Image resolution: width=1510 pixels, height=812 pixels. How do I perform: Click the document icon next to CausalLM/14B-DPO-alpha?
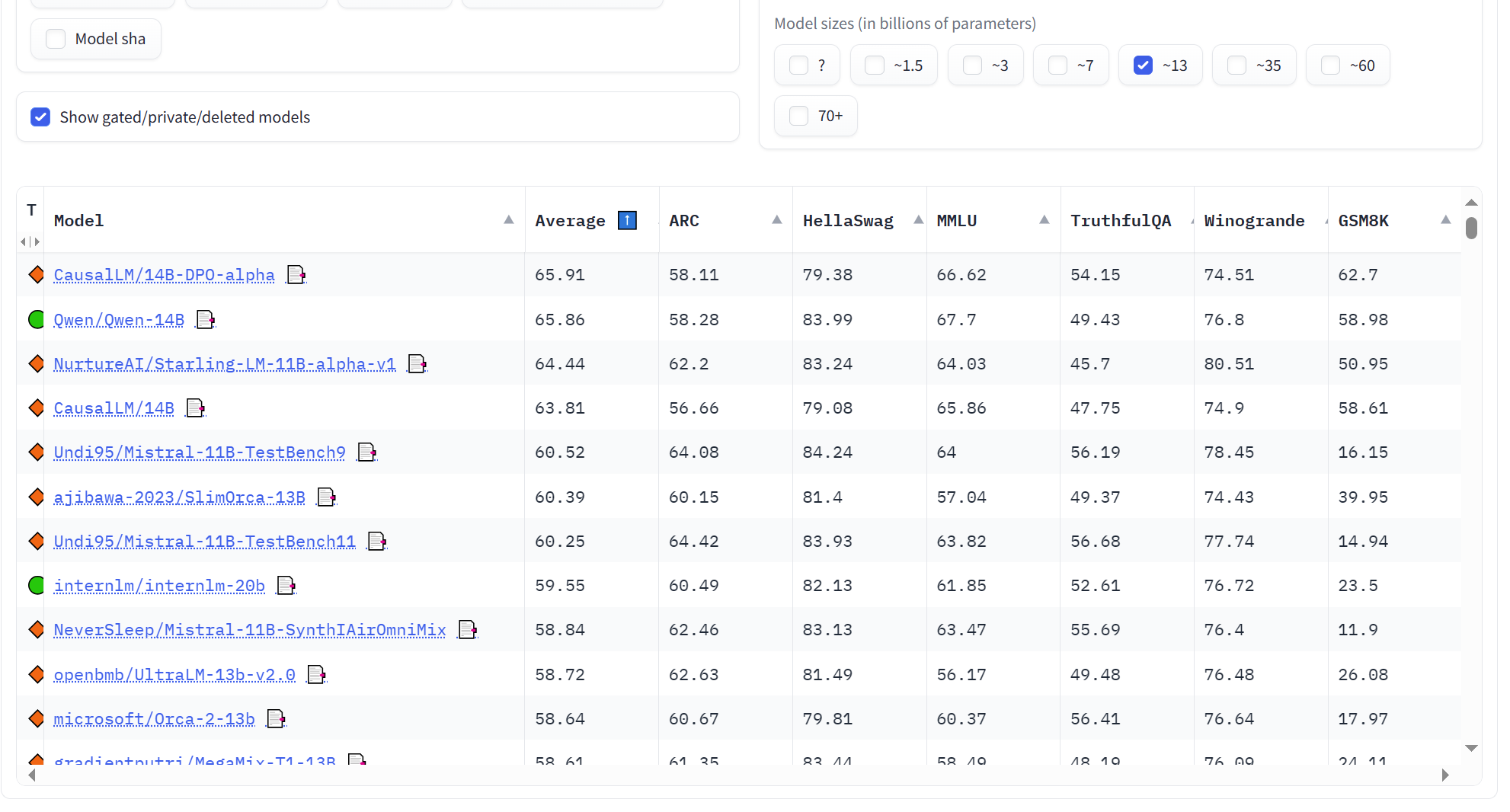pos(296,275)
